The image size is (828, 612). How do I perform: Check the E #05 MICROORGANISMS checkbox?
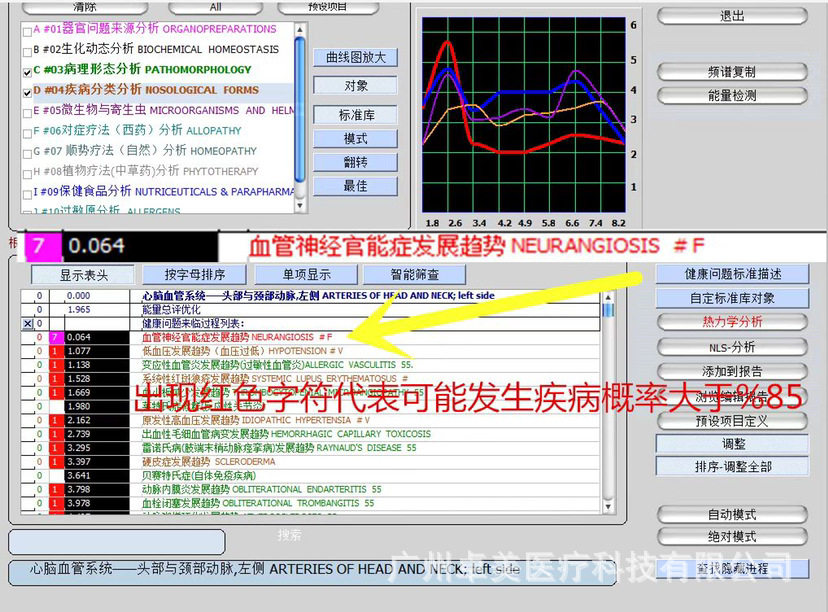(x=27, y=113)
